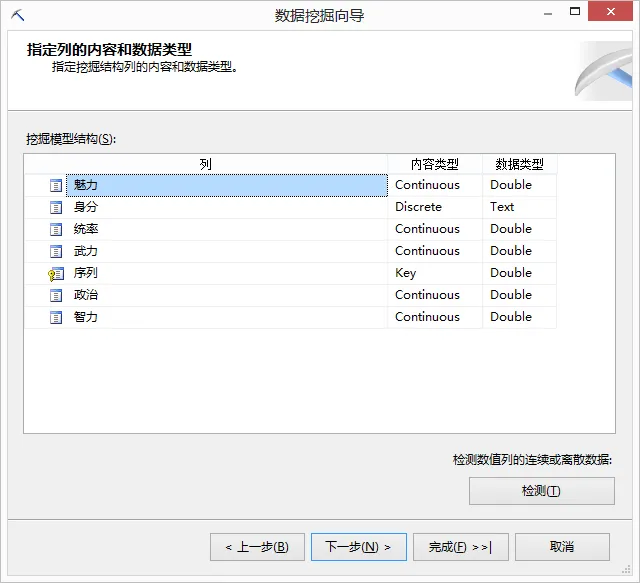Click the 检测(T) detect button
Image resolution: width=640 pixels, height=583 pixels.
[542, 491]
